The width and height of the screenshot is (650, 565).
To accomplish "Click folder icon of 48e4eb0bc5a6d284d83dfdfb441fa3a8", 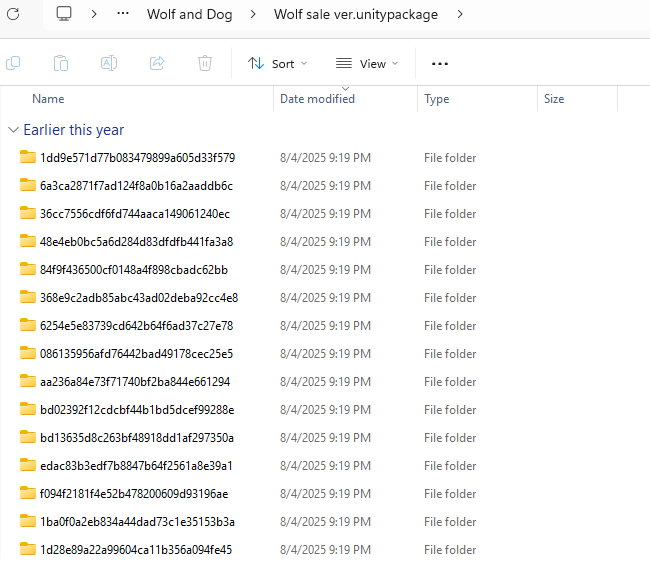I will pos(28,241).
